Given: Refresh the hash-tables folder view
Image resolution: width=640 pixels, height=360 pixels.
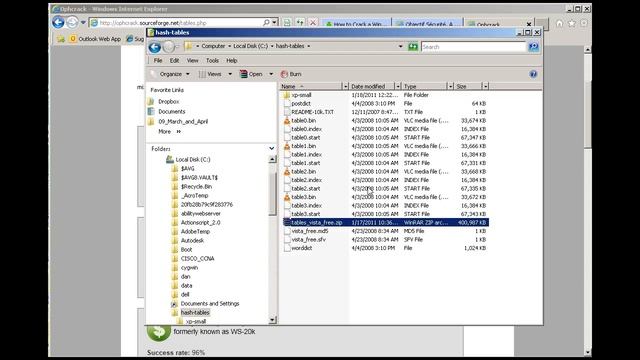Looking at the screenshot, I should coord(413,47).
